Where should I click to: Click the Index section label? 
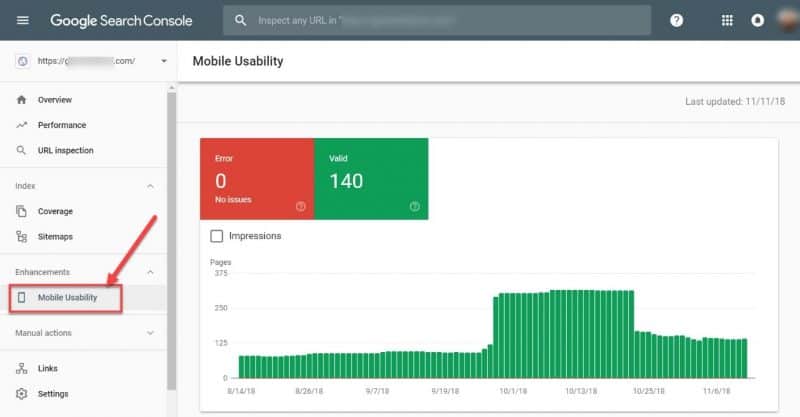25,186
